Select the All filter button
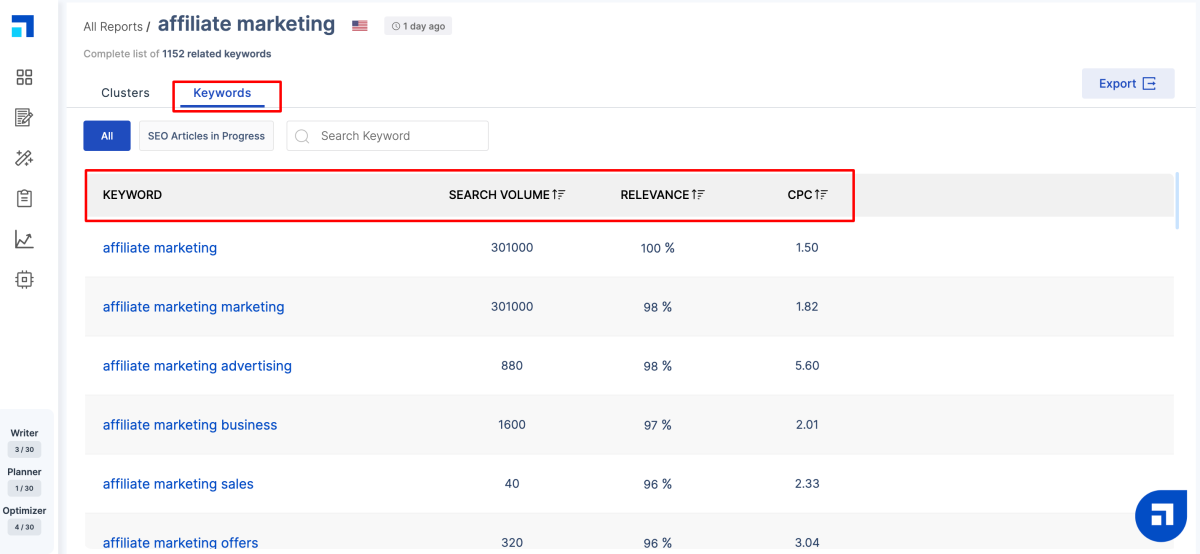 [107, 136]
